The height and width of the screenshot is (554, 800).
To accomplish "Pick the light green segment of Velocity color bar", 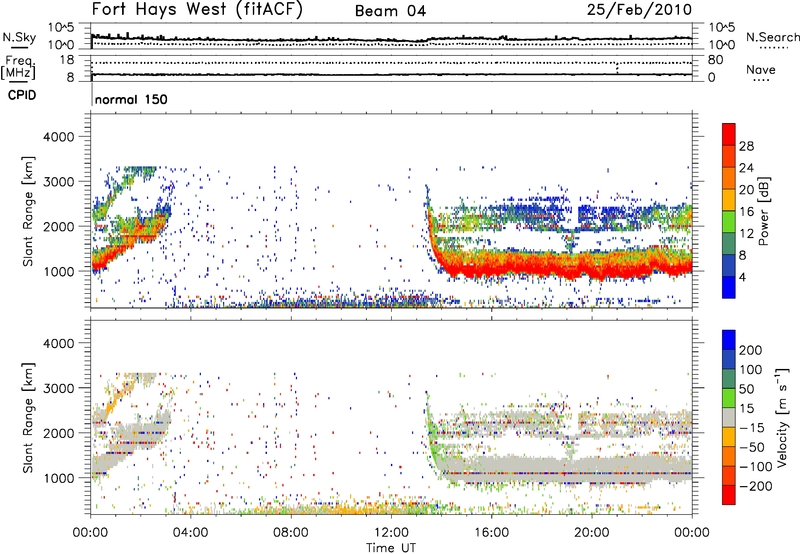I will [729, 398].
